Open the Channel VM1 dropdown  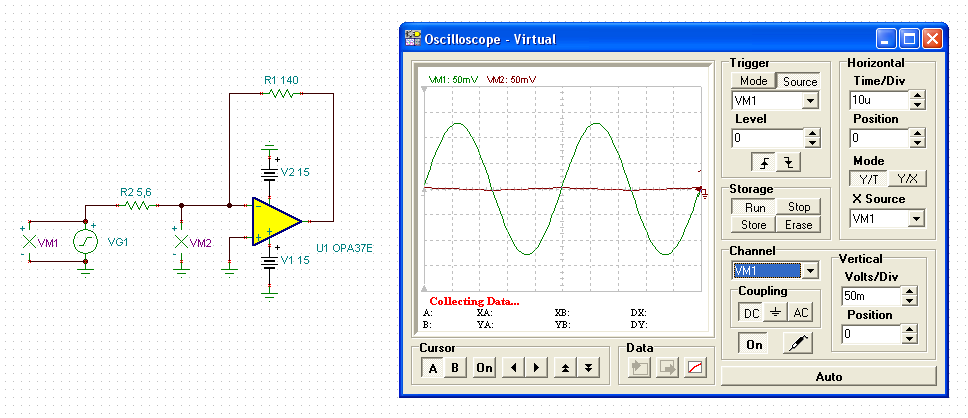pyautogui.click(x=811, y=270)
